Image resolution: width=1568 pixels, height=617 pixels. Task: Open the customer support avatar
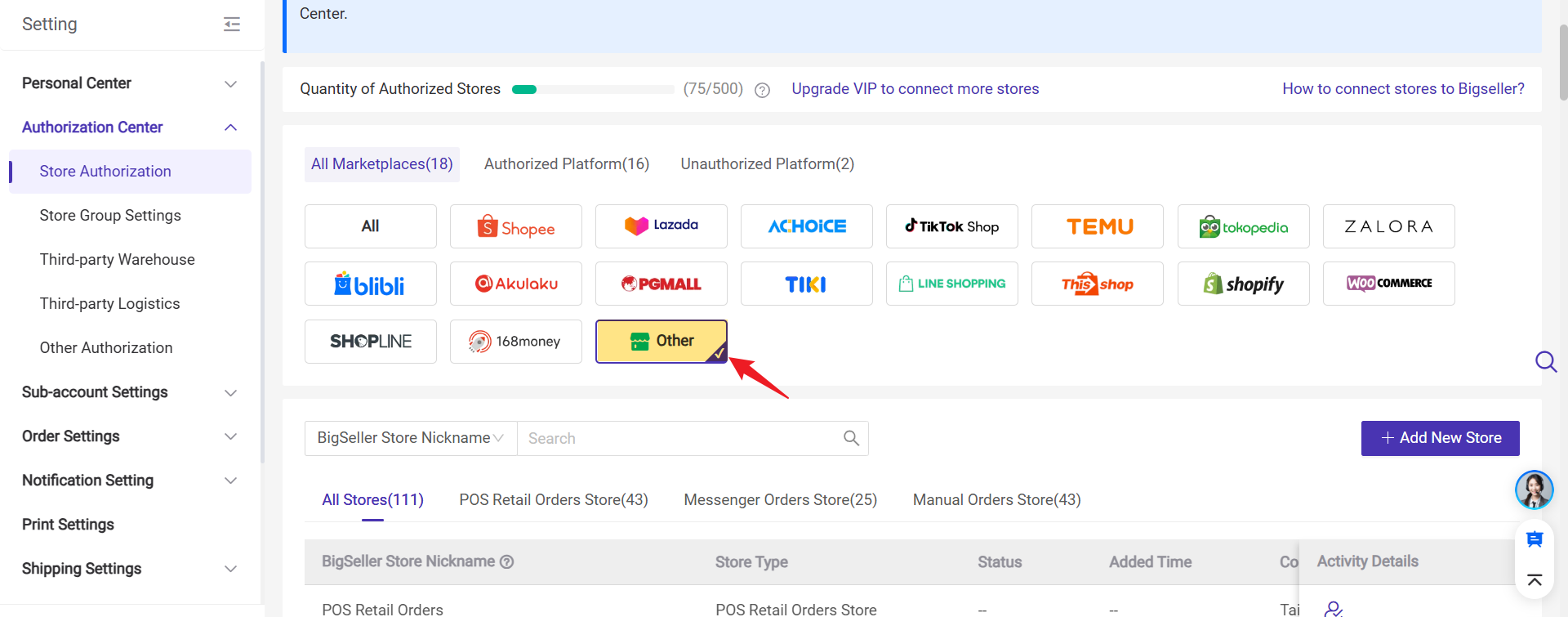pyautogui.click(x=1534, y=490)
